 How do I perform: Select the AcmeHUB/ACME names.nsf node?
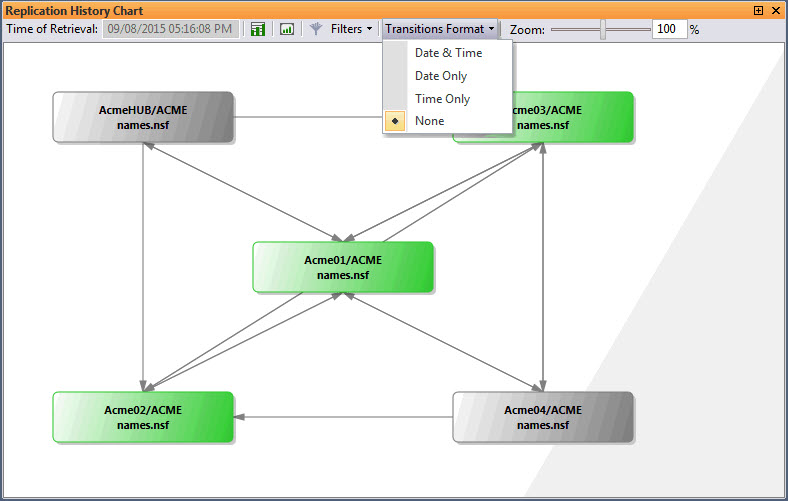coord(143,117)
